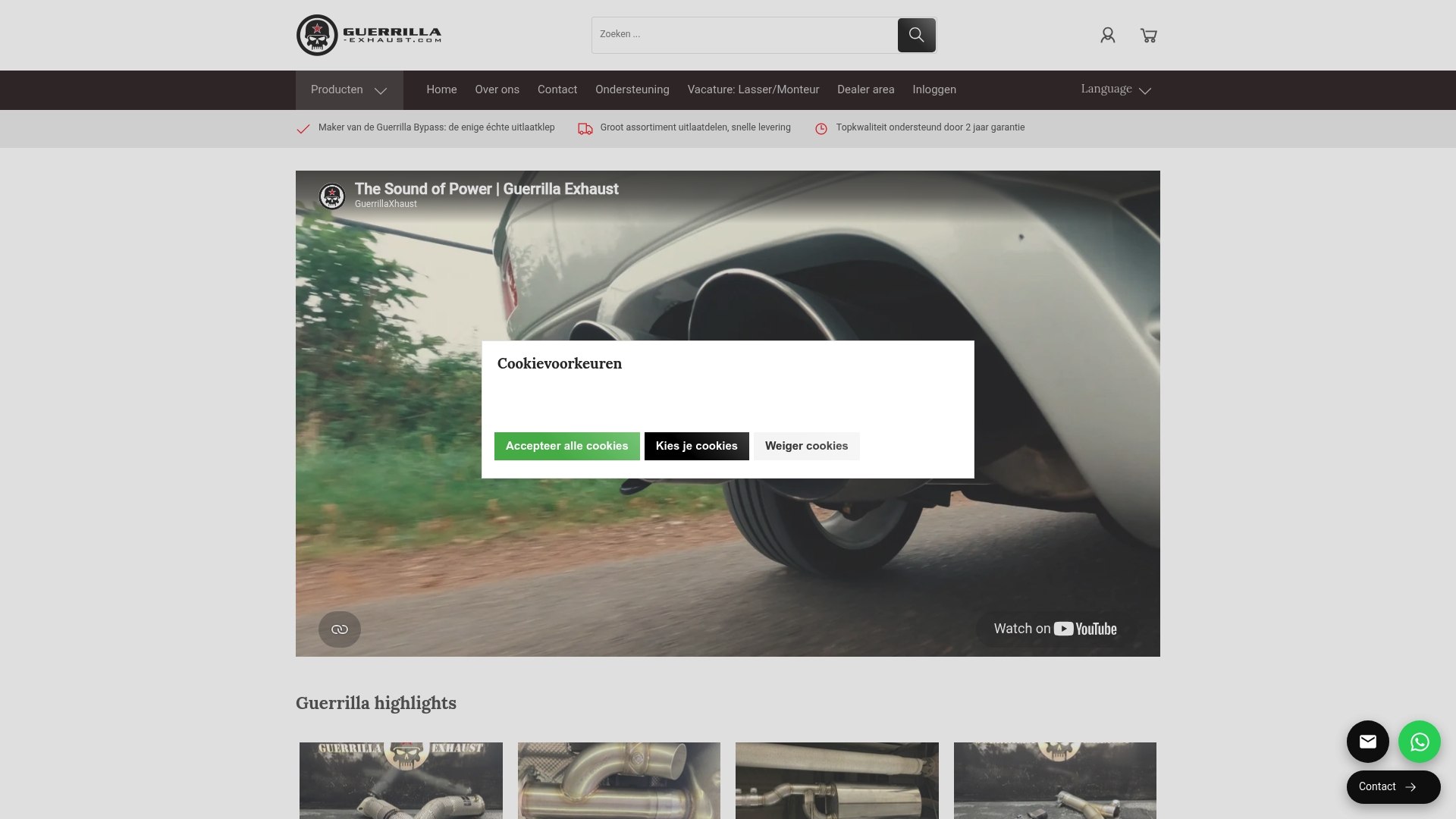Open the second highlight thumbnail showing steel pipe

[x=619, y=780]
